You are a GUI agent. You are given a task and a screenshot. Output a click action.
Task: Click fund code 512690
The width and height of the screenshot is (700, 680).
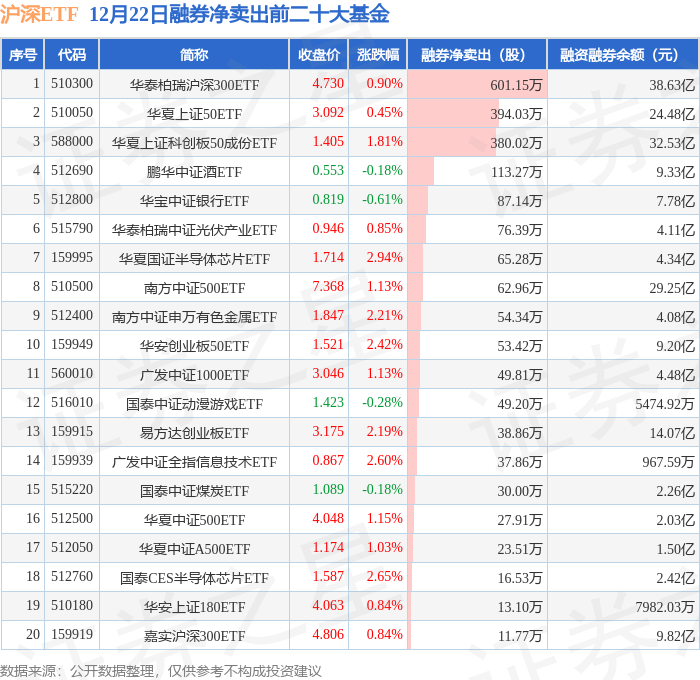[72, 171]
